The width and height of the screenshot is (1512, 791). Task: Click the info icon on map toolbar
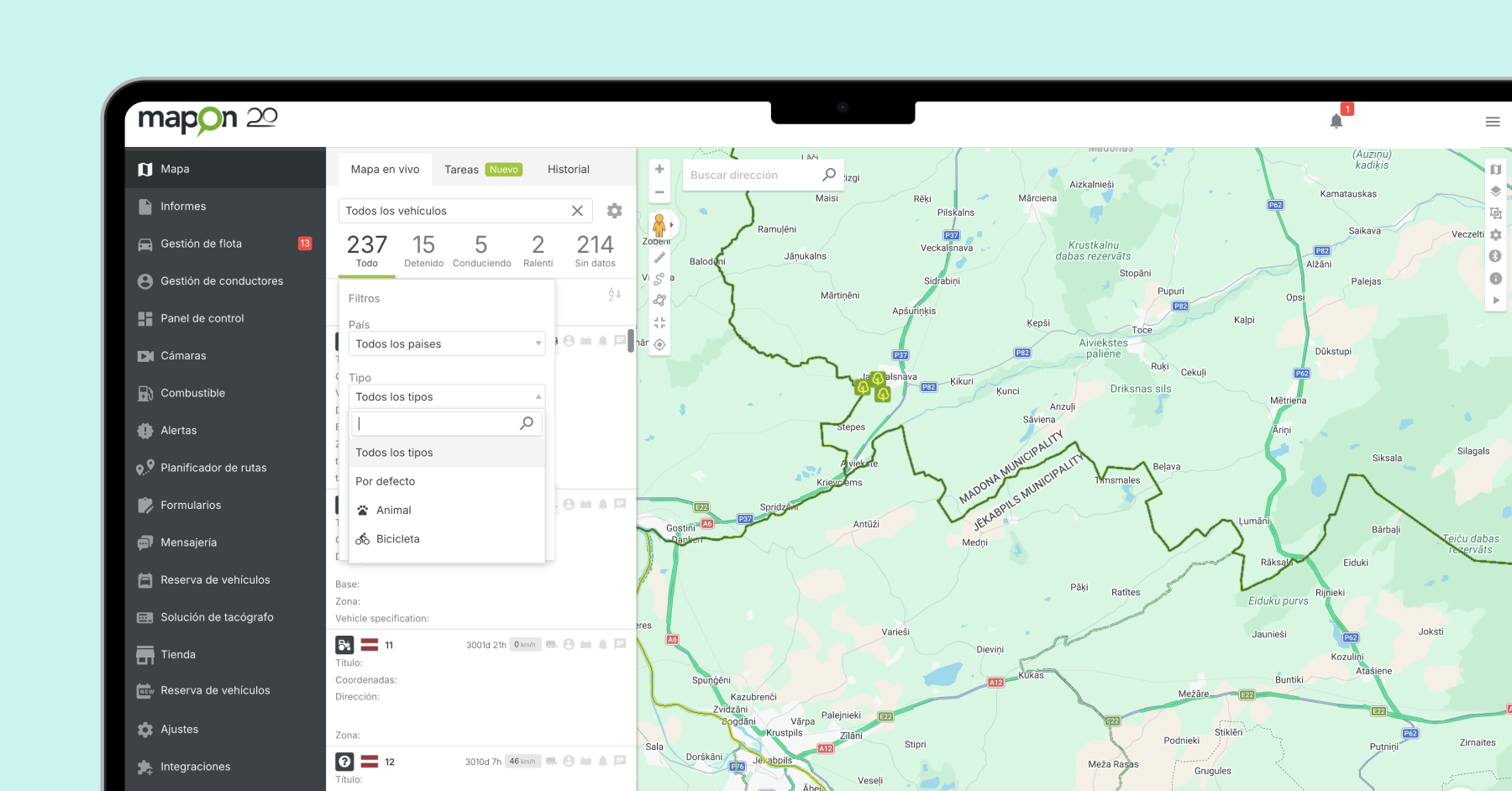pyautogui.click(x=1496, y=279)
